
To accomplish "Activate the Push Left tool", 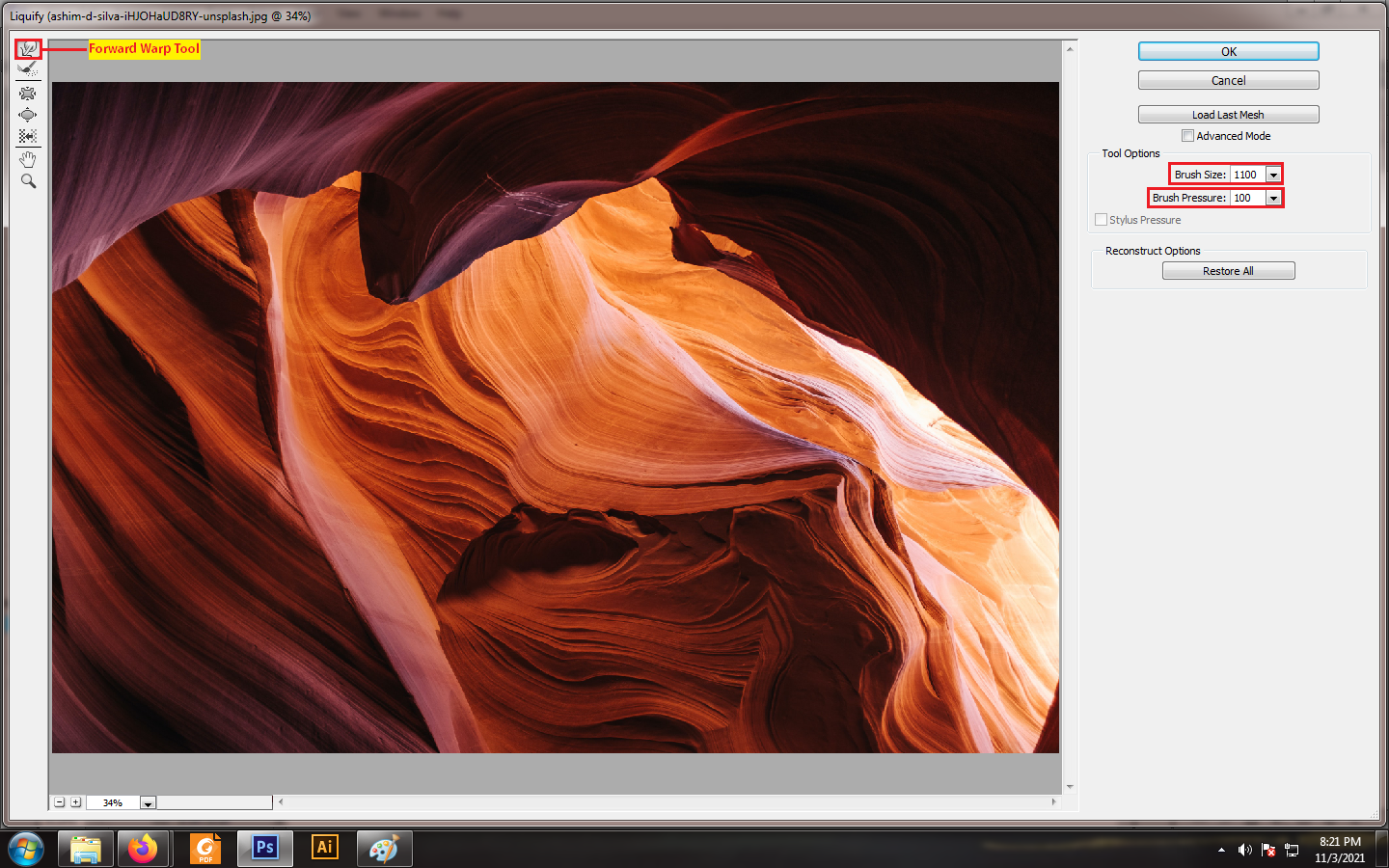I will tap(28, 136).
